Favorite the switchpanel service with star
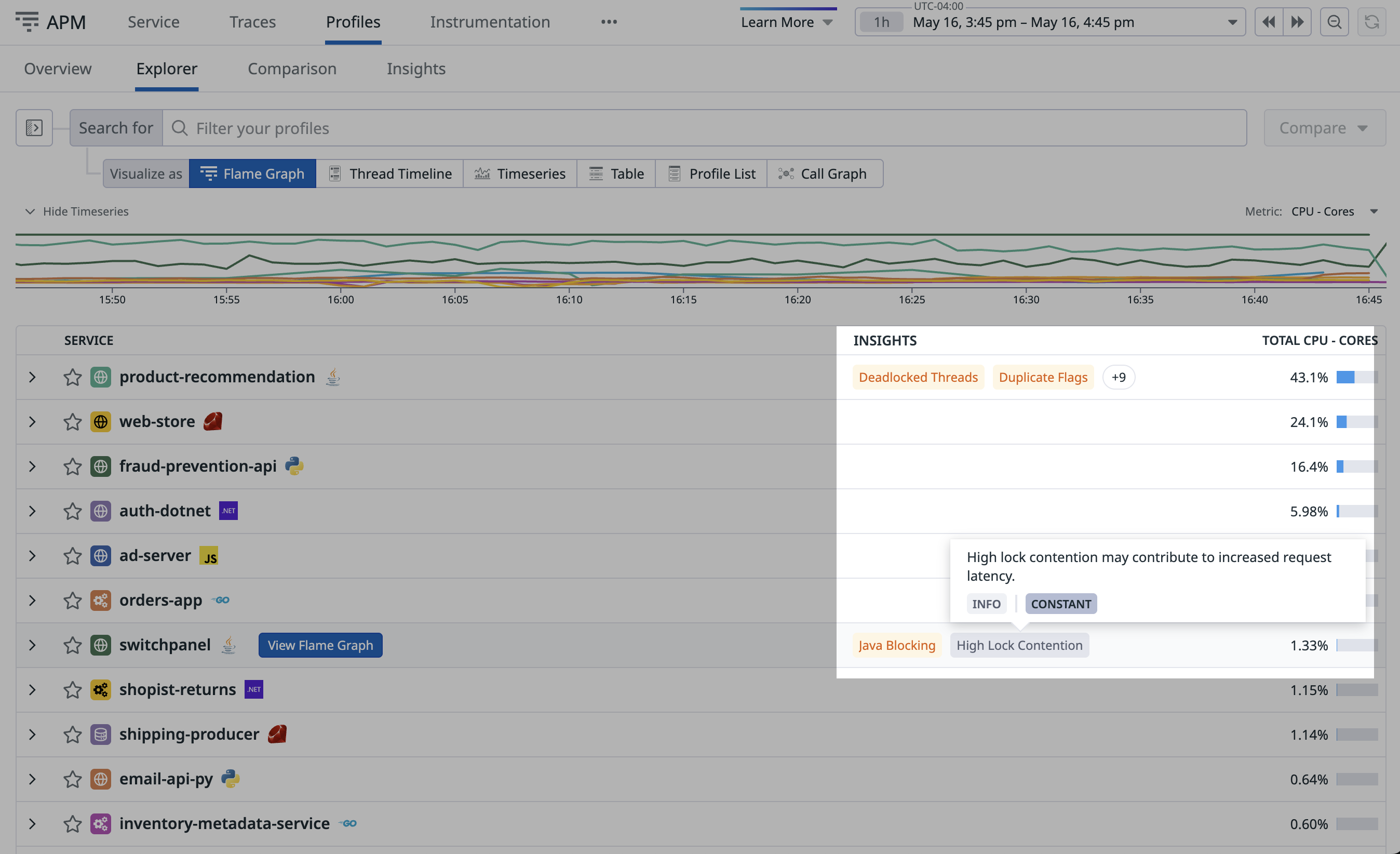The height and width of the screenshot is (854, 1400). pos(72,646)
